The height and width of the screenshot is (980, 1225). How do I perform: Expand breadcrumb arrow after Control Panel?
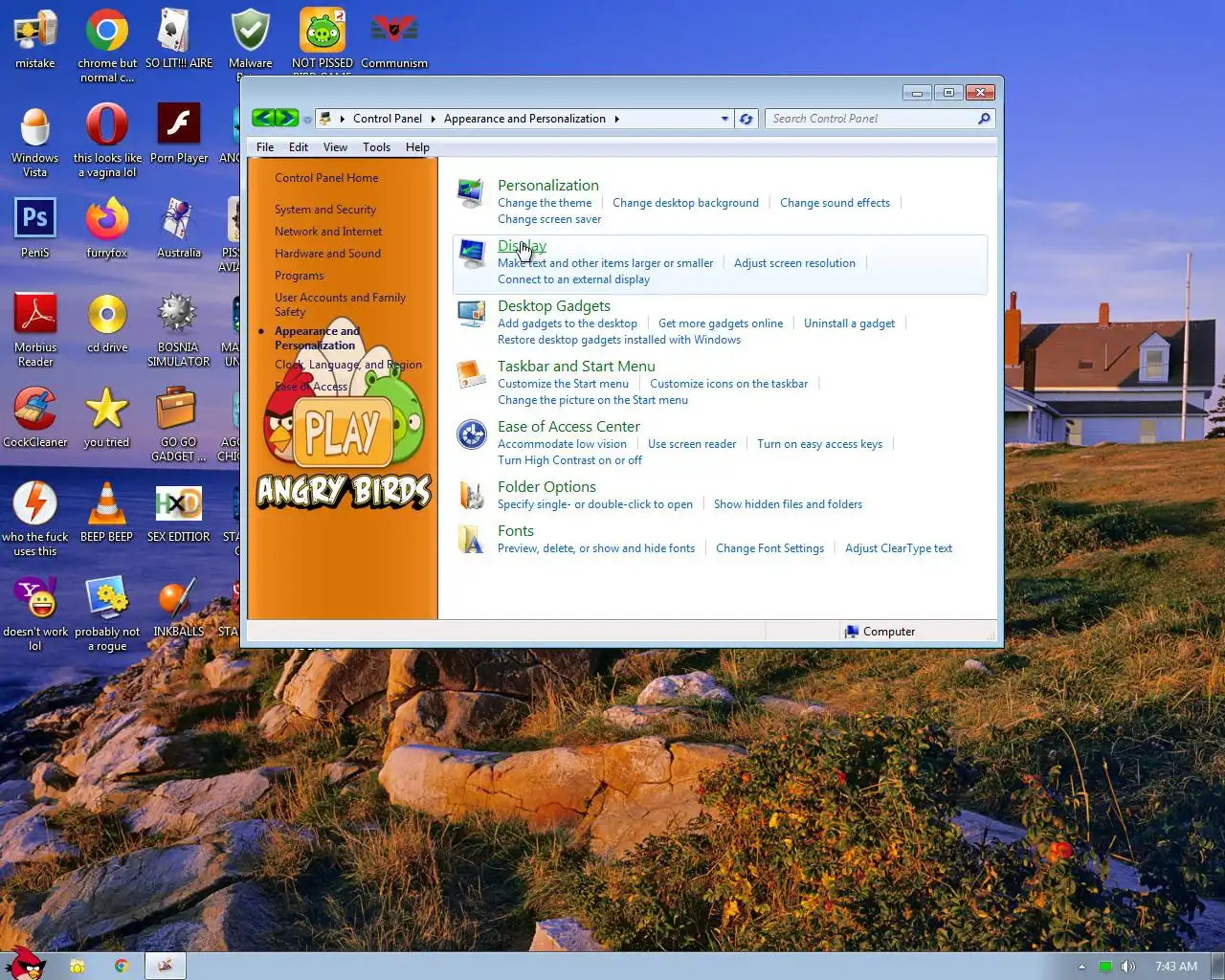pos(433,119)
